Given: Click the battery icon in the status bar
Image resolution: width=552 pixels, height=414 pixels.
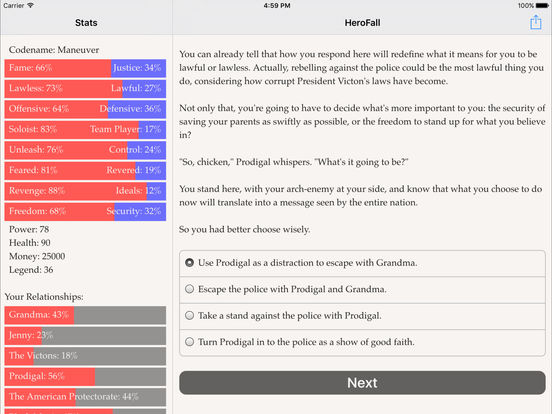Looking at the screenshot, I should [x=542, y=6].
